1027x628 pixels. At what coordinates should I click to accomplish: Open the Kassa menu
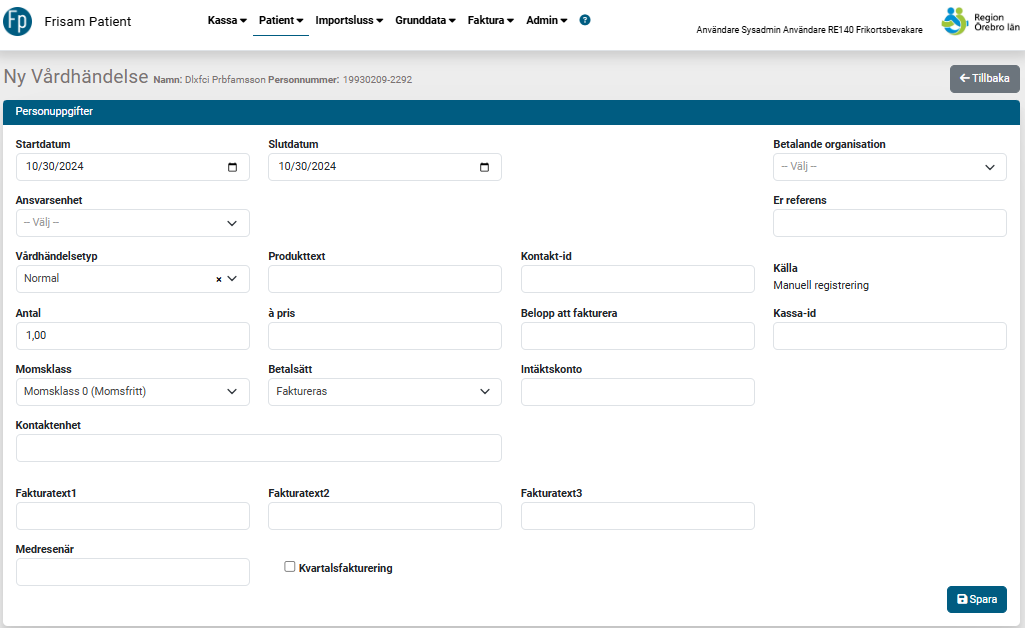[x=227, y=20]
